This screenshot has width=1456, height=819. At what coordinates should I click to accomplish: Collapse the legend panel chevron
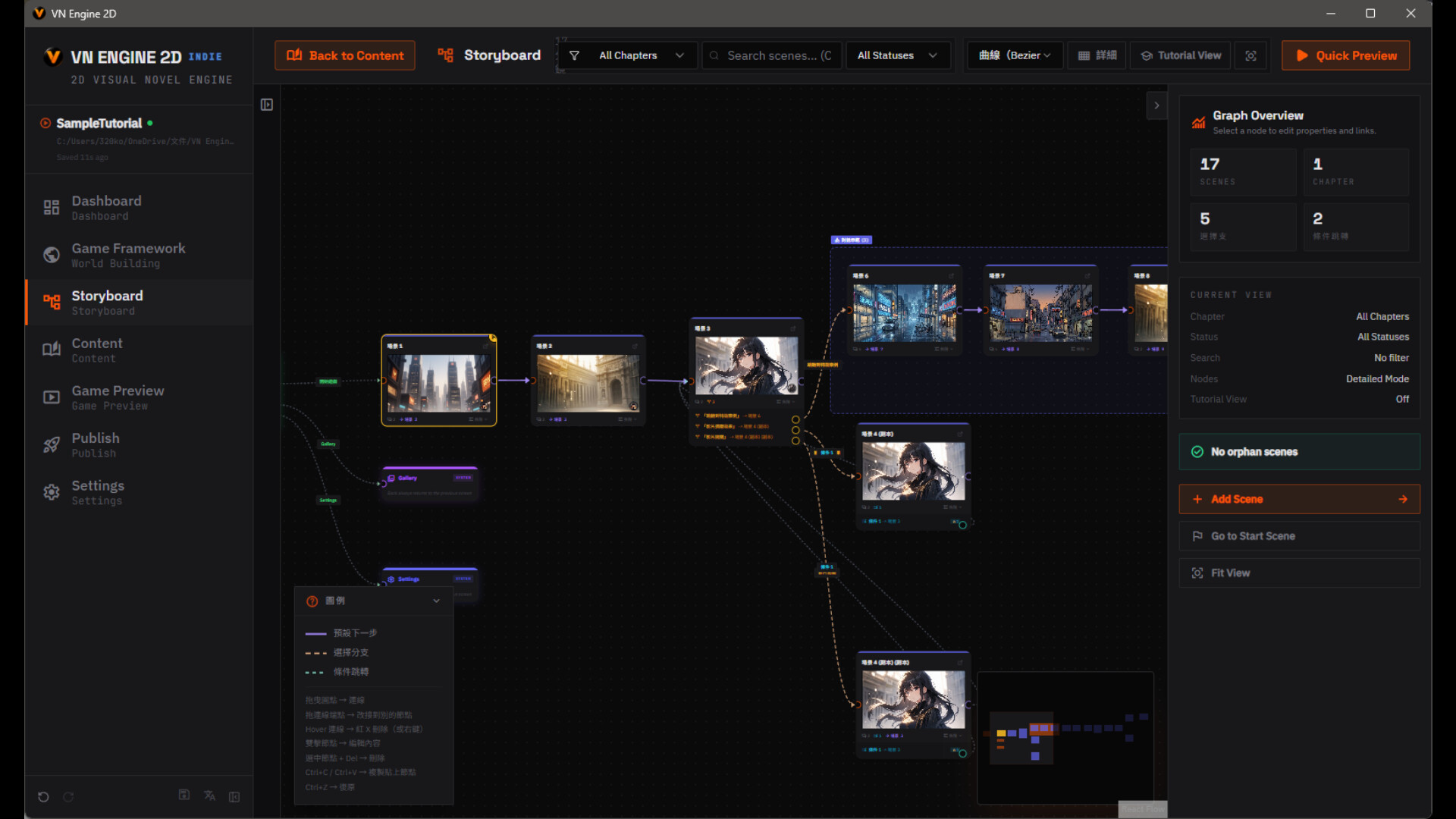[x=436, y=601]
